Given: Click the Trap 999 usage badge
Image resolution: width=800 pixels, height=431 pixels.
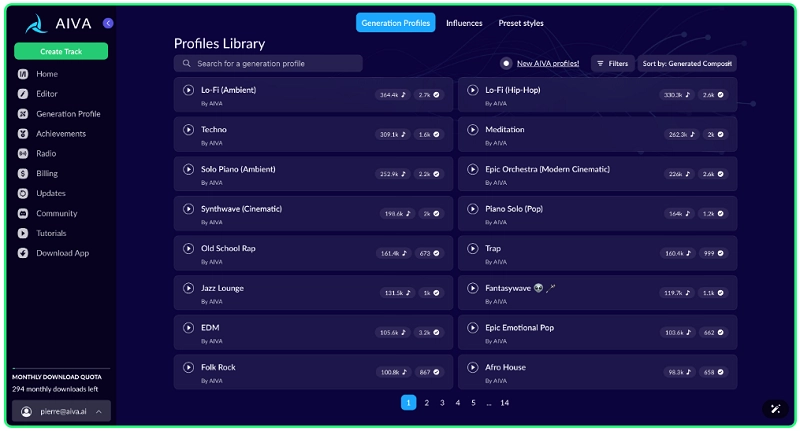Looking at the screenshot, I should click(x=713, y=253).
